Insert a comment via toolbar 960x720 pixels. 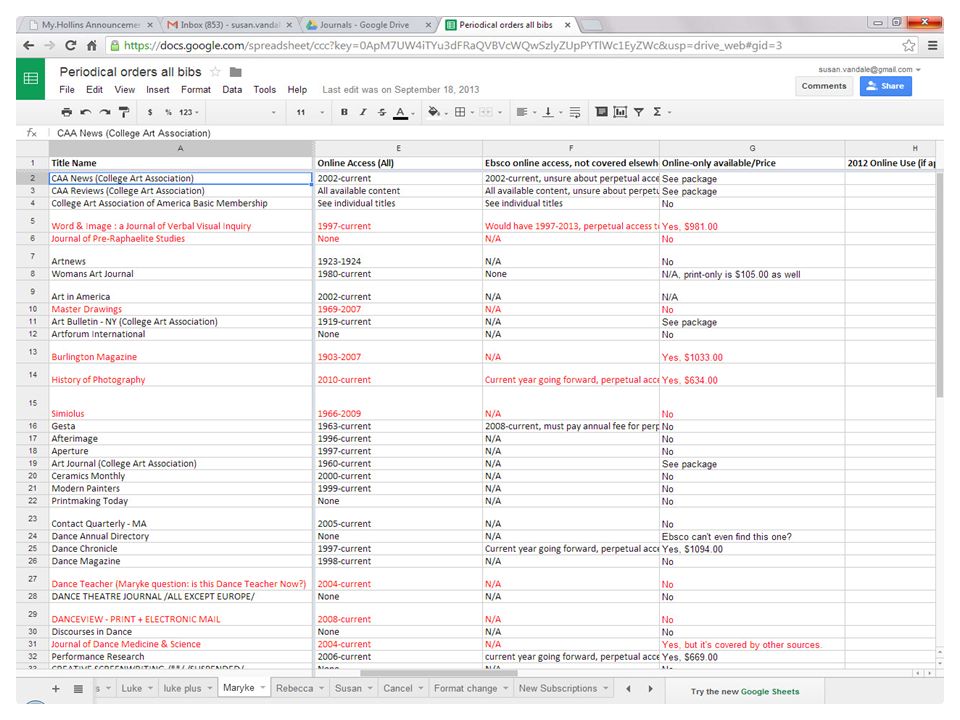point(601,111)
